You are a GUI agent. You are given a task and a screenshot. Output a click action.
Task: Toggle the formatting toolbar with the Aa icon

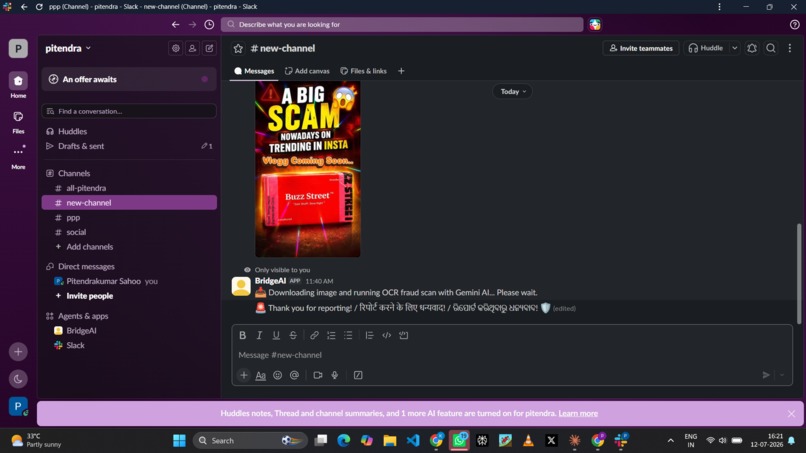pos(261,375)
